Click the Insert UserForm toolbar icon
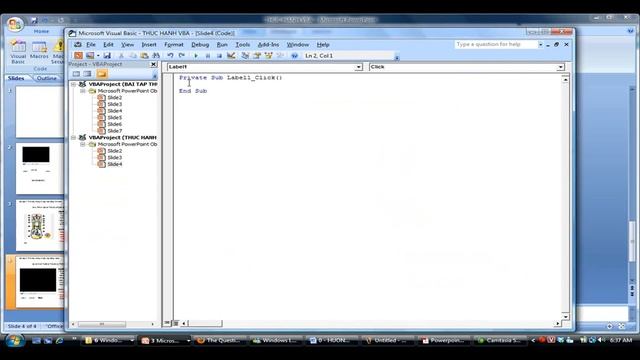 [90, 56]
